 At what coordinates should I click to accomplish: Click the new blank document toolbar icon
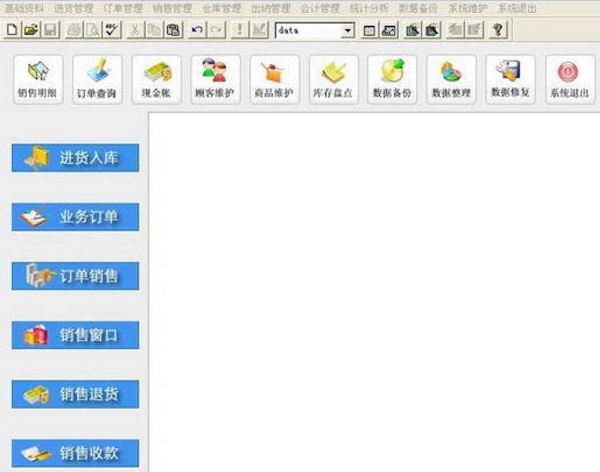click(12, 30)
